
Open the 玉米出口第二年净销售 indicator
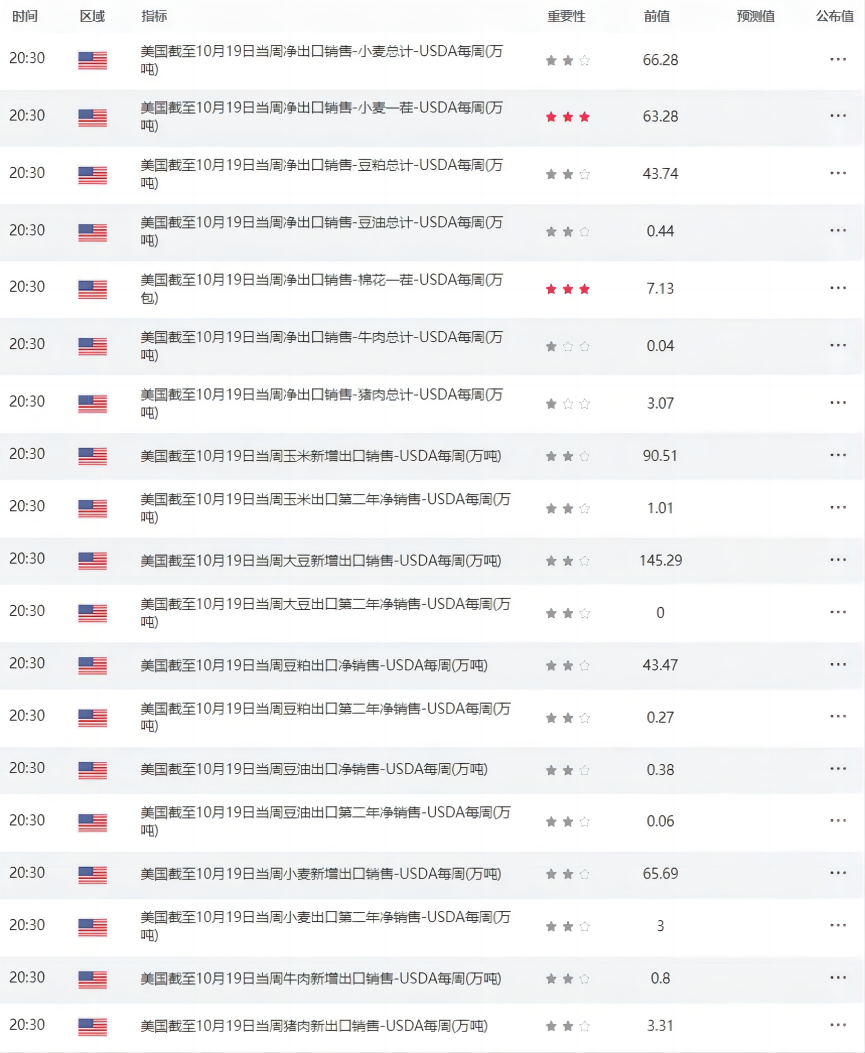(x=326, y=508)
